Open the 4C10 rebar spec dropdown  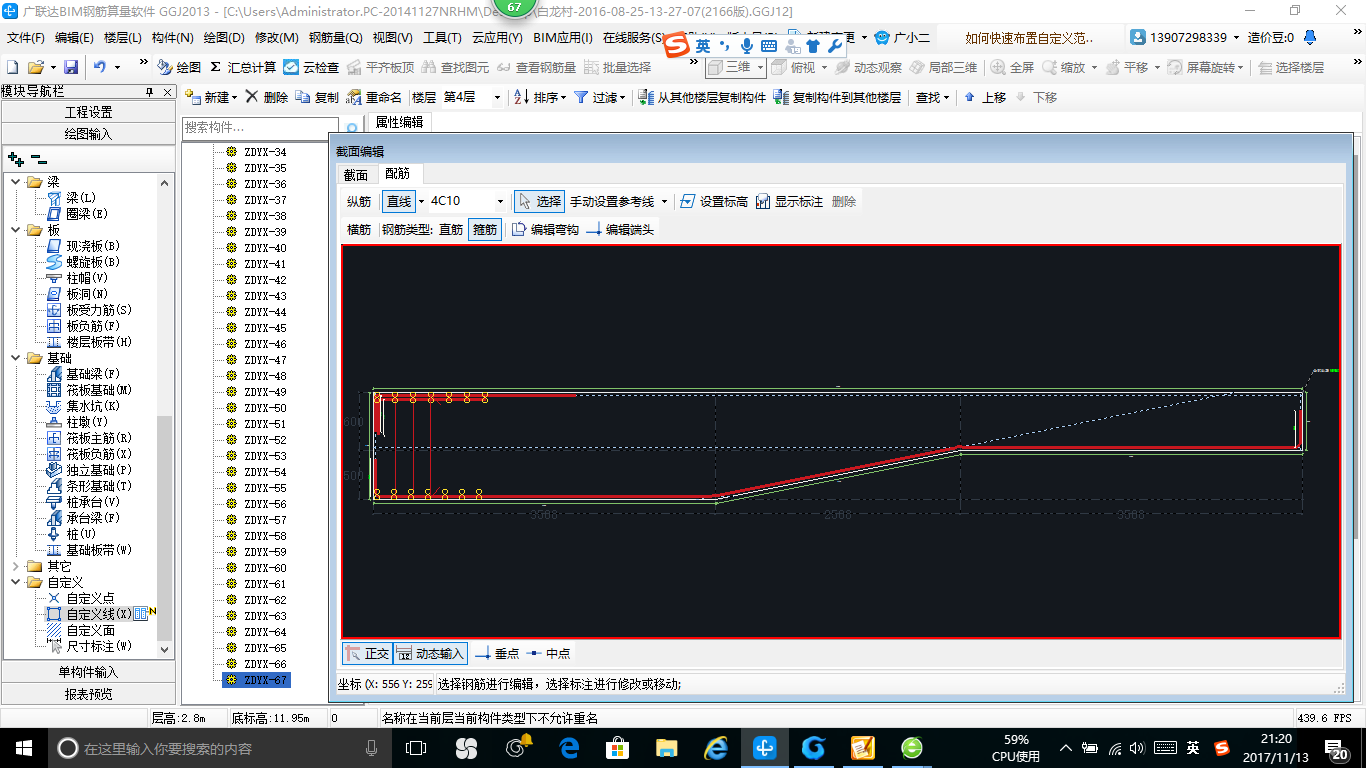(499, 201)
